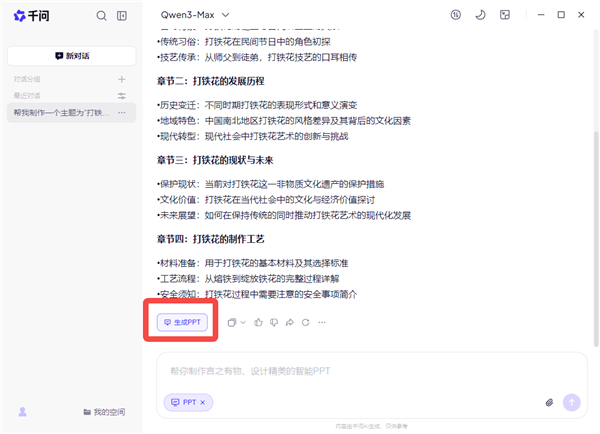
Task: Regenerate the response
Action: 305,322
